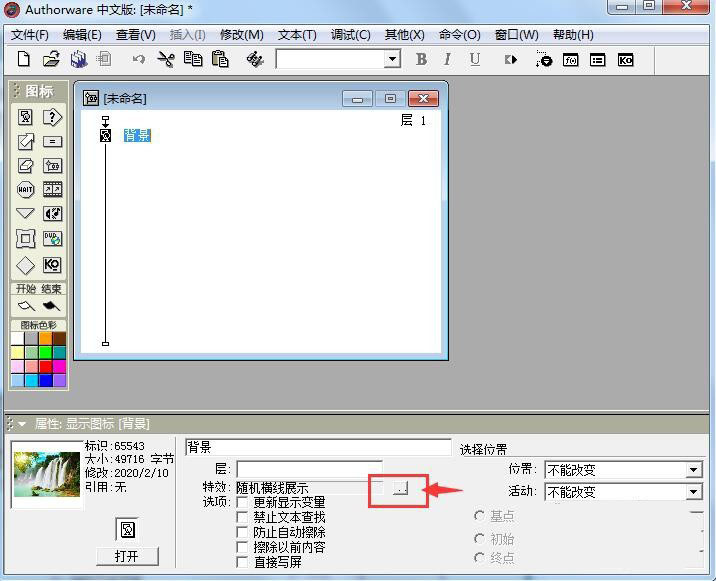Image resolution: width=716 pixels, height=581 pixels.
Task: Click the Bold formatting toolbar button
Action: pyautogui.click(x=421, y=60)
